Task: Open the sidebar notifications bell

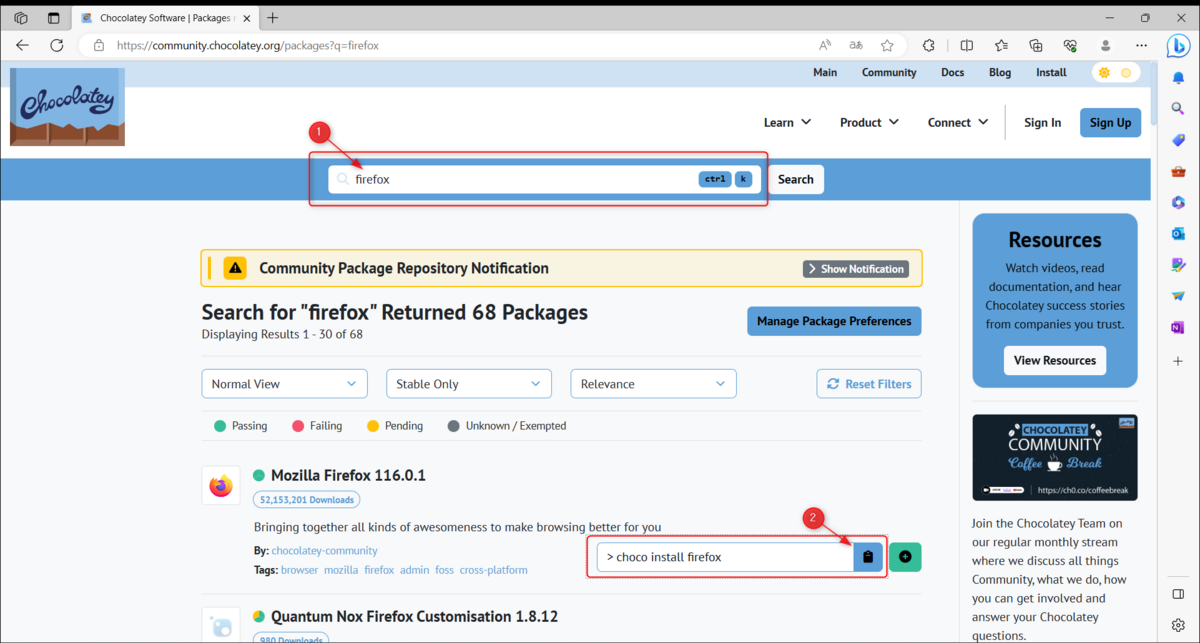Action: 1178,77
